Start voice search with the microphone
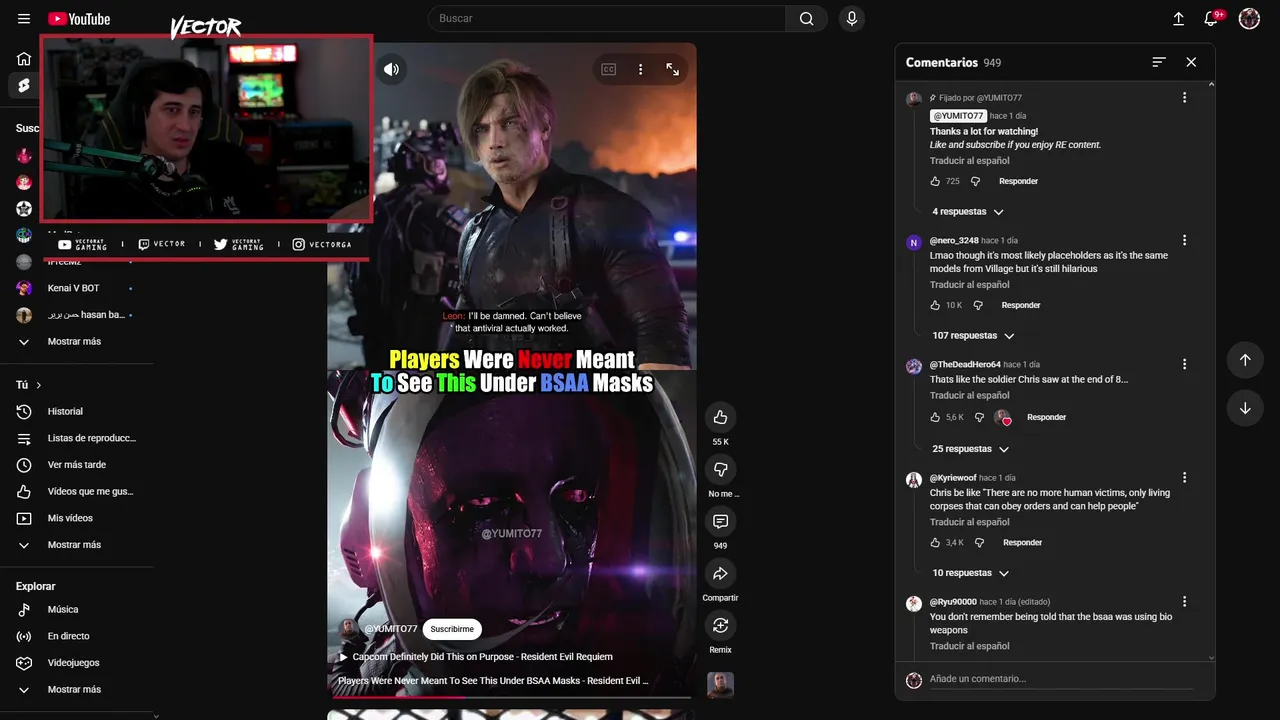The image size is (1280, 720). [x=852, y=19]
